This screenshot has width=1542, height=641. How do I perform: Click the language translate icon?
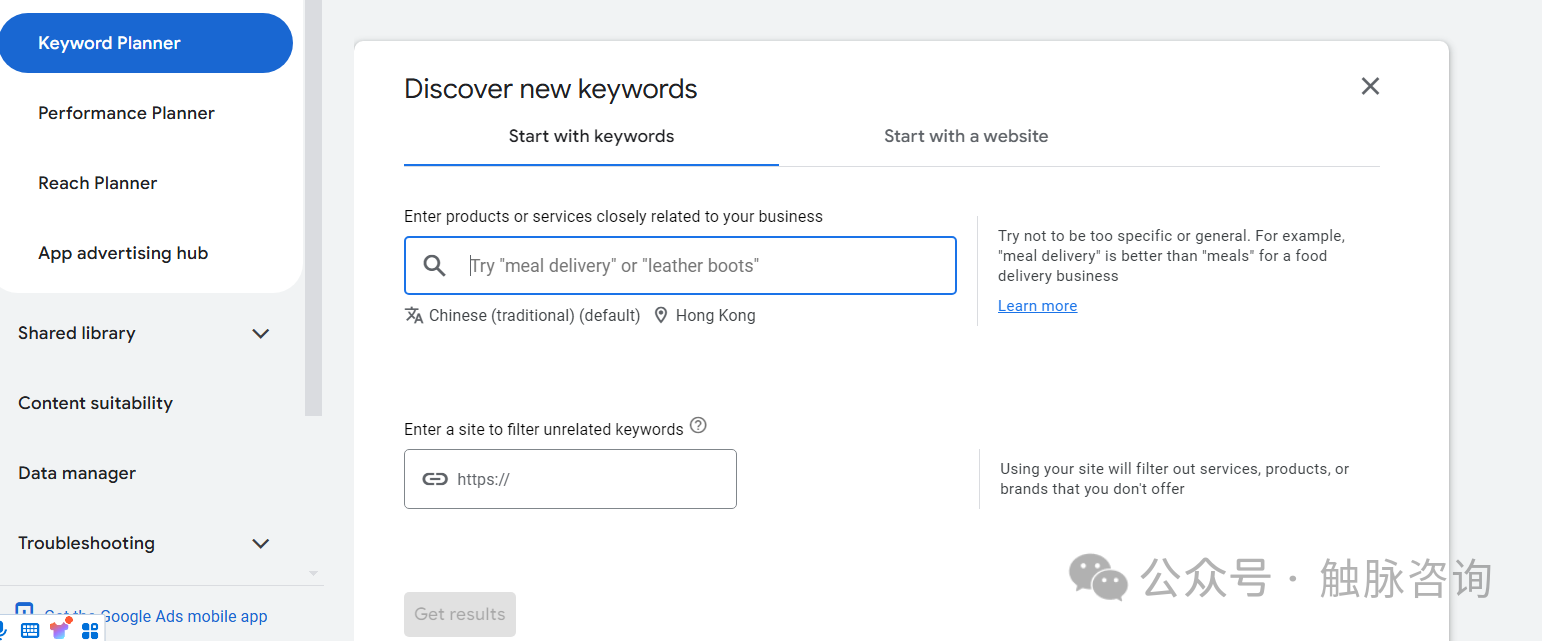(x=414, y=315)
